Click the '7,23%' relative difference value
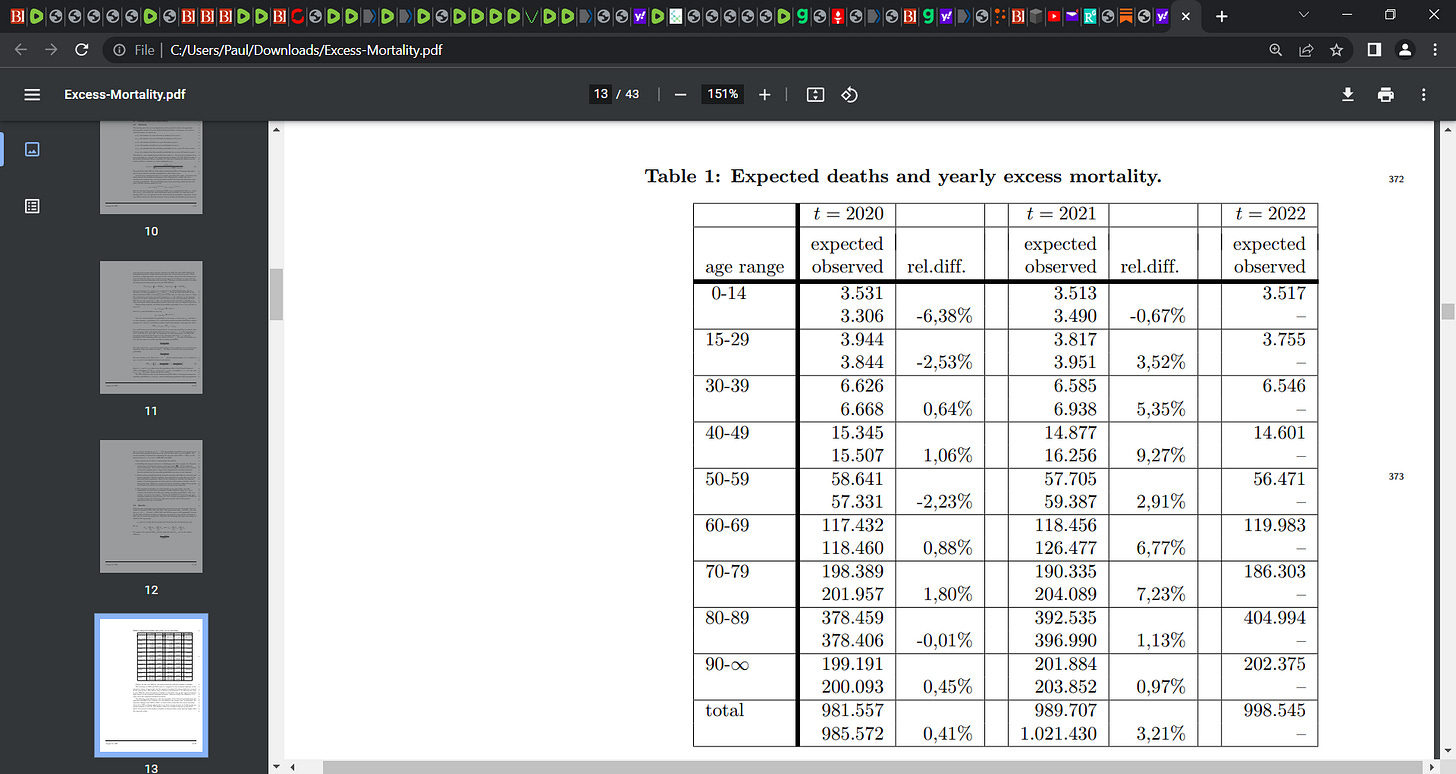This screenshot has width=1456, height=774. (x=1160, y=594)
